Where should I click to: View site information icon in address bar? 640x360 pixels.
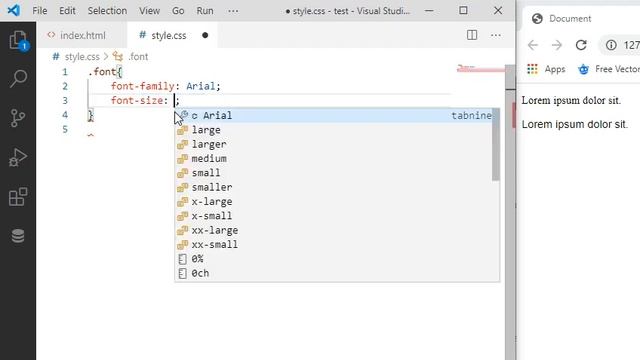(611, 45)
